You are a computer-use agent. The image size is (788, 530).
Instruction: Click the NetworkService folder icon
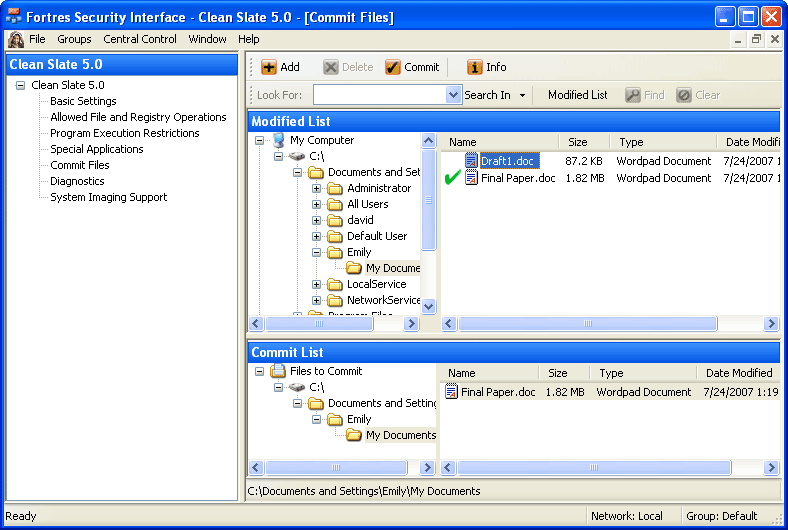[x=335, y=301]
